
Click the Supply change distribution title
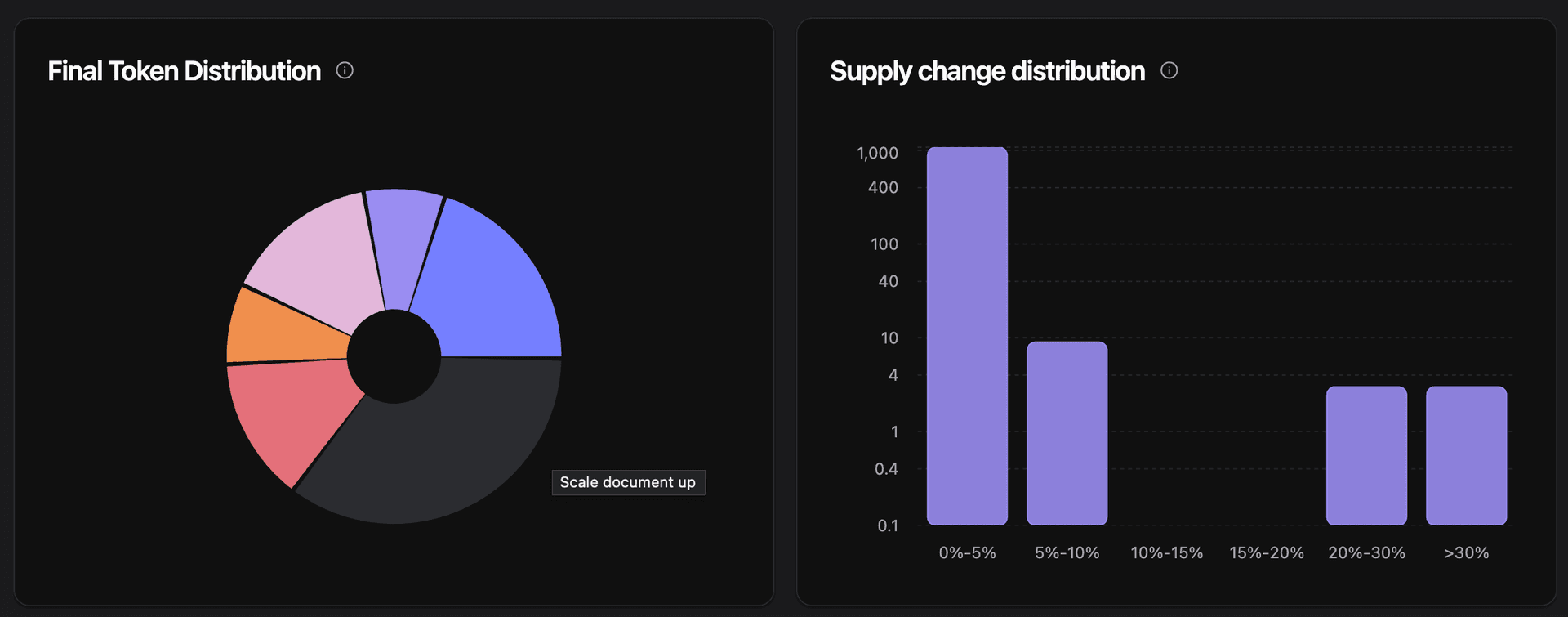[x=987, y=71]
